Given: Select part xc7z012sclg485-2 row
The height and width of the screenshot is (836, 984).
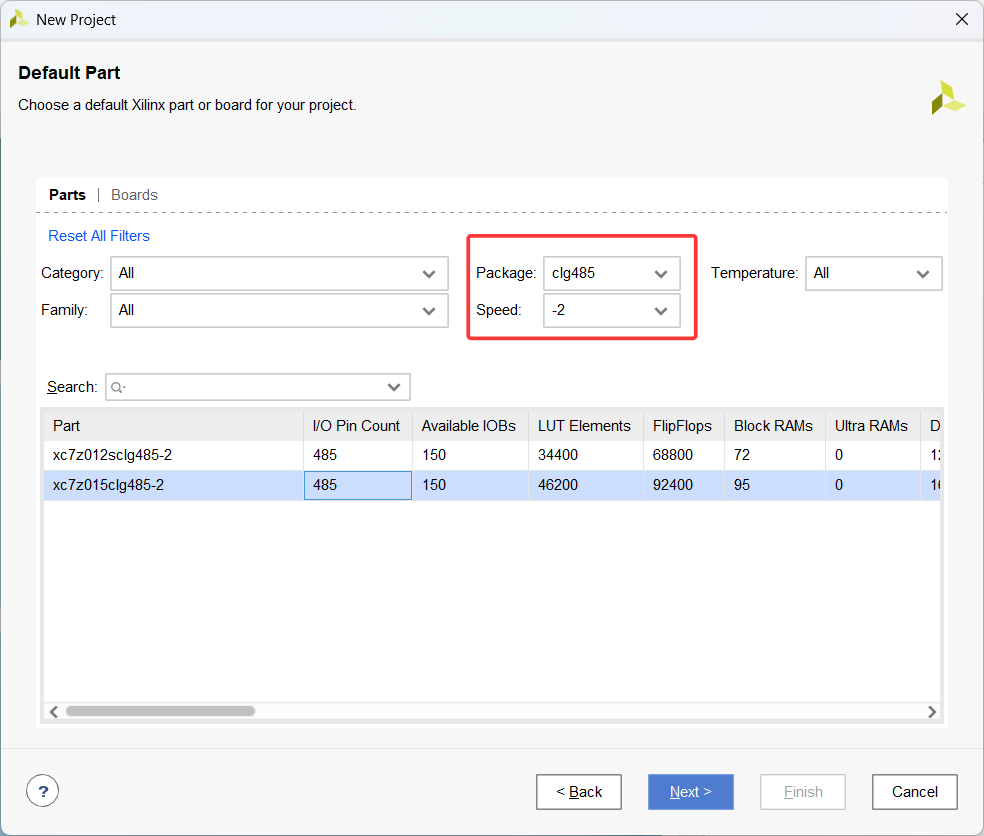Looking at the screenshot, I should [x=492, y=455].
